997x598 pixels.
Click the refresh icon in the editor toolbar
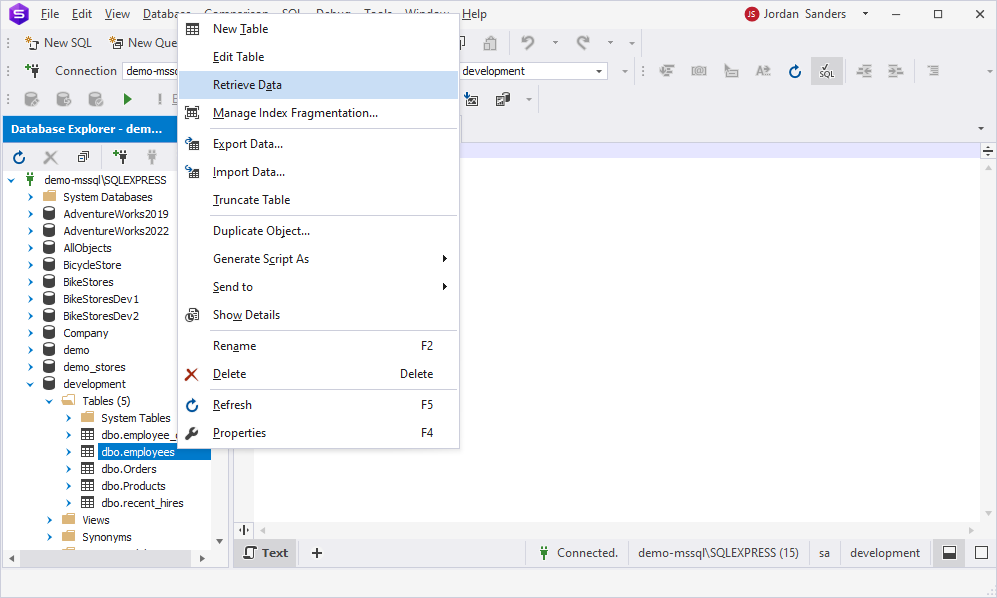click(x=795, y=71)
